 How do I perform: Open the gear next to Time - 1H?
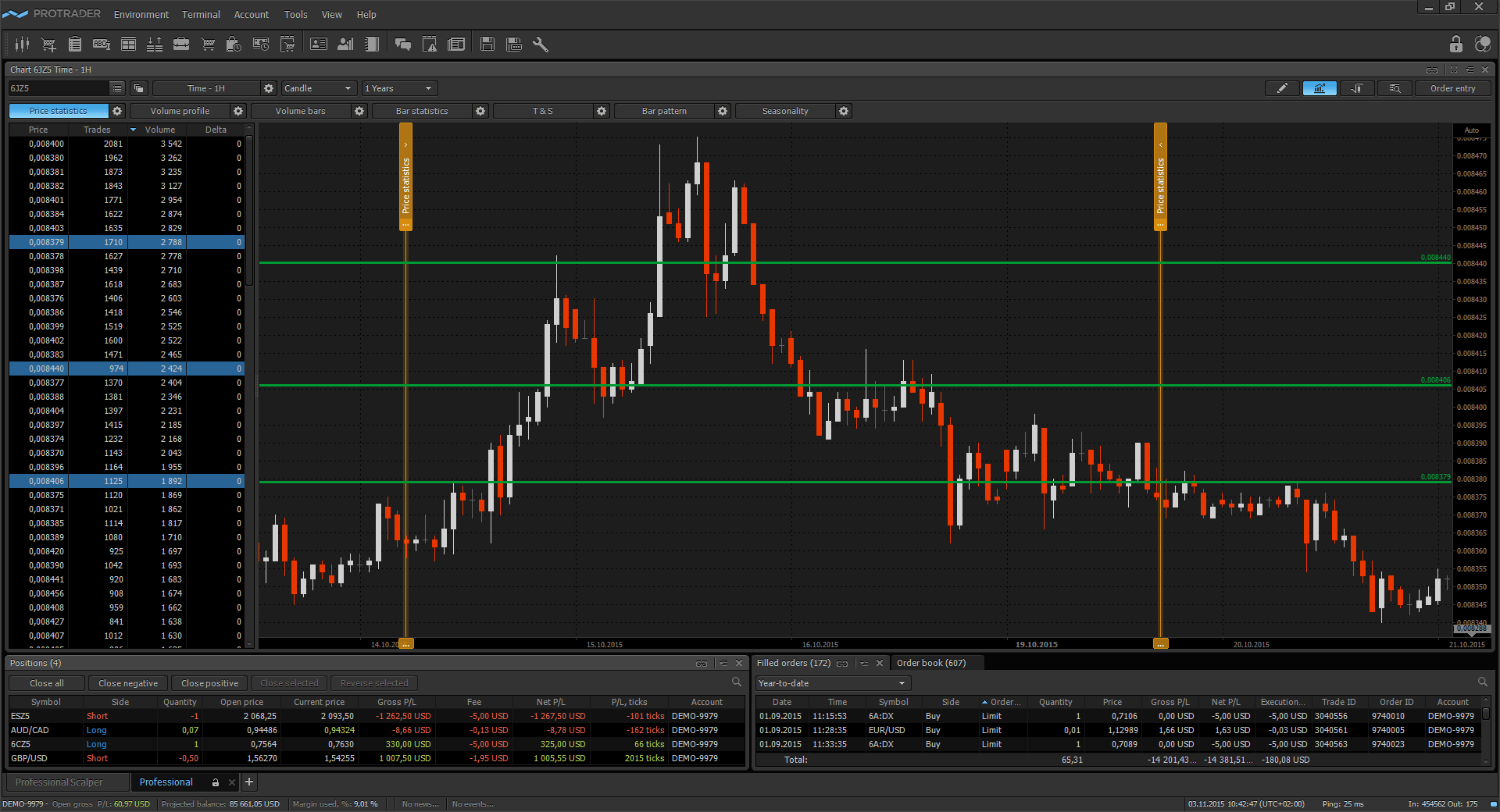pos(269,88)
